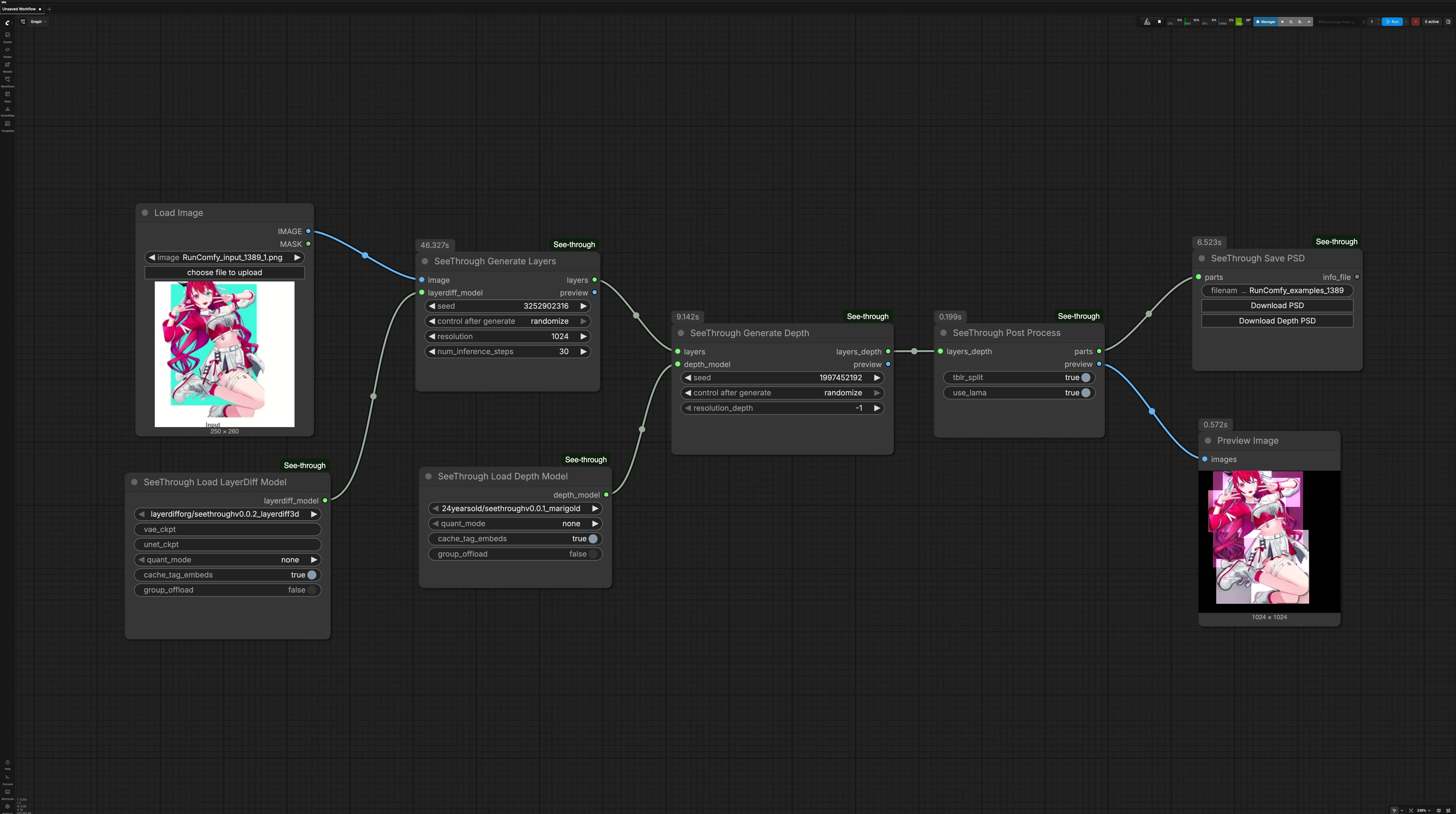Click the seed field 1997452192

(x=782, y=378)
